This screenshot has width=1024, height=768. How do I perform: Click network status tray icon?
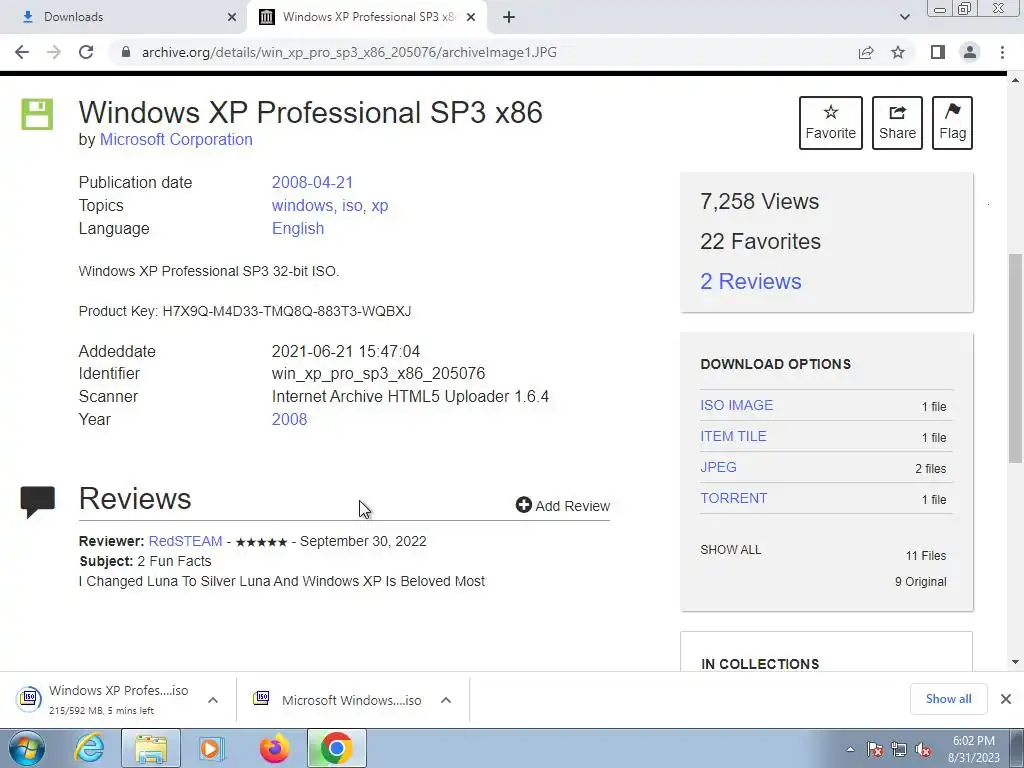(899, 749)
